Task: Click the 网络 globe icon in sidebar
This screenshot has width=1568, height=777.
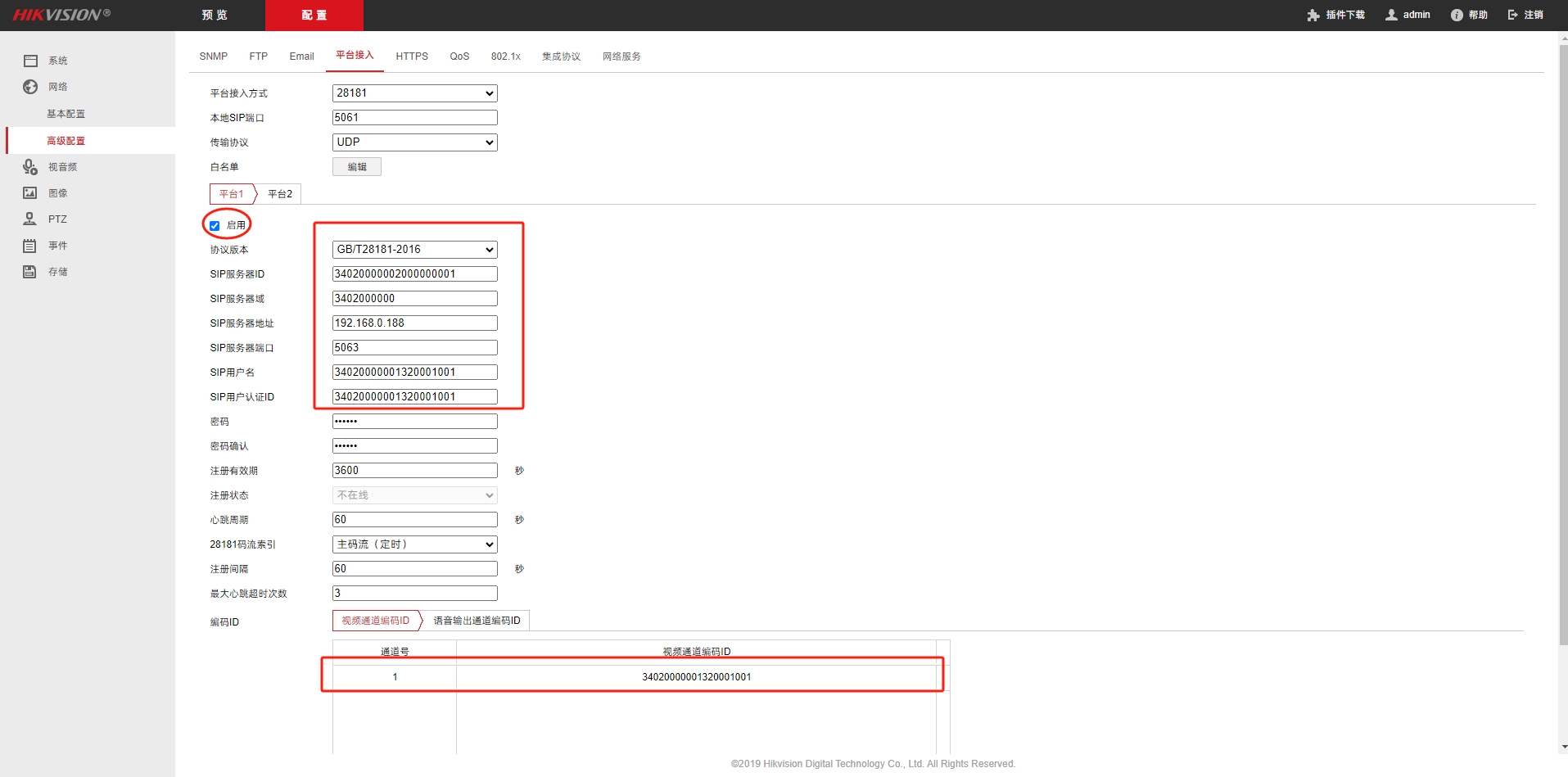Action: pos(30,87)
